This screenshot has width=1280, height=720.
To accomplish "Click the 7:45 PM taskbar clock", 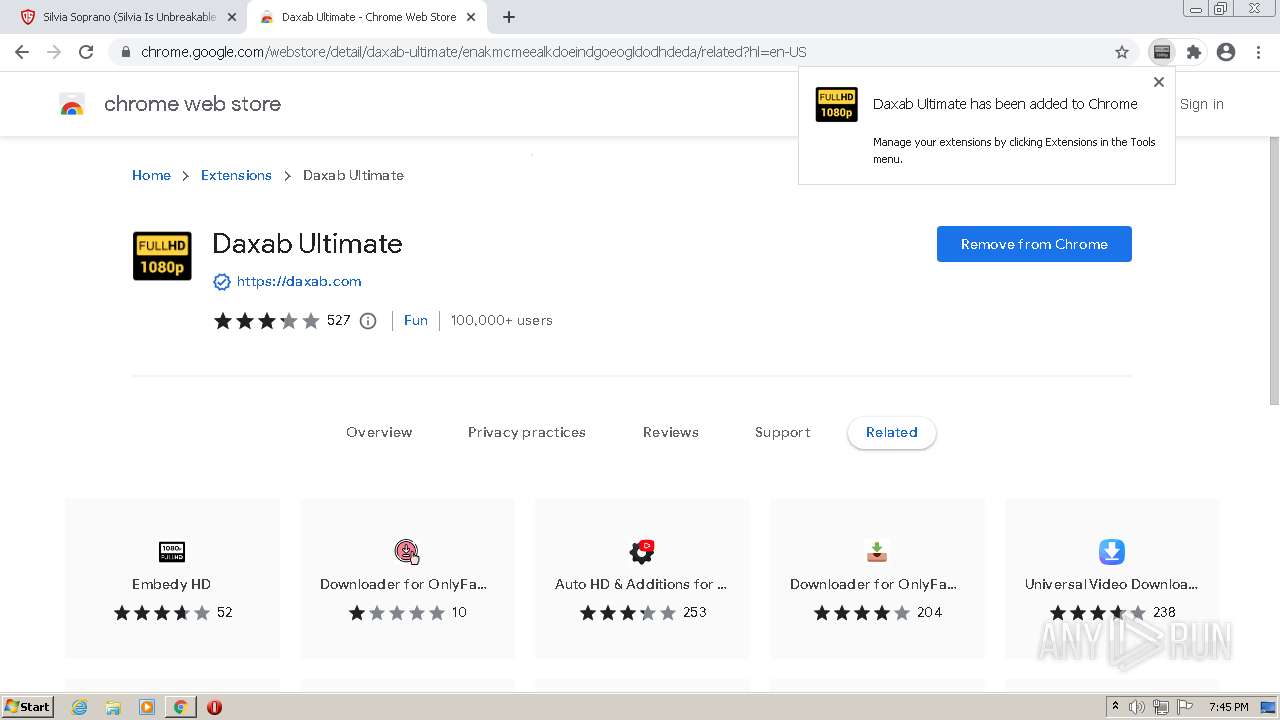I will 1228,707.
